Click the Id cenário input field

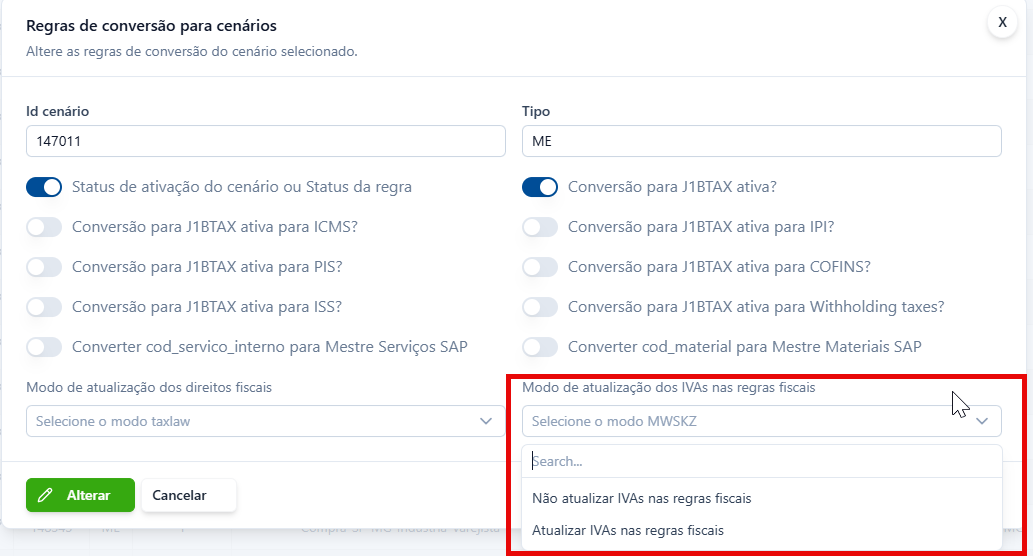[265, 141]
